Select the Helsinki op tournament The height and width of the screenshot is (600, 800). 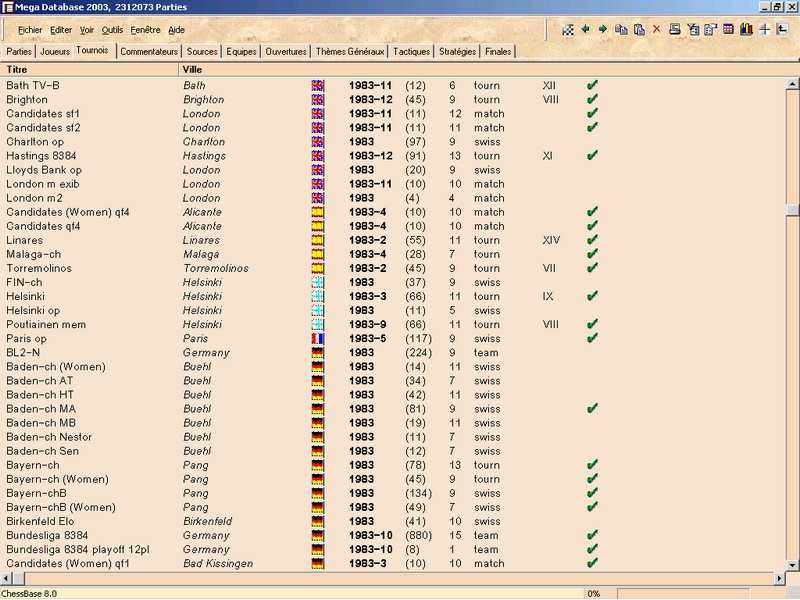[x=393, y=311]
